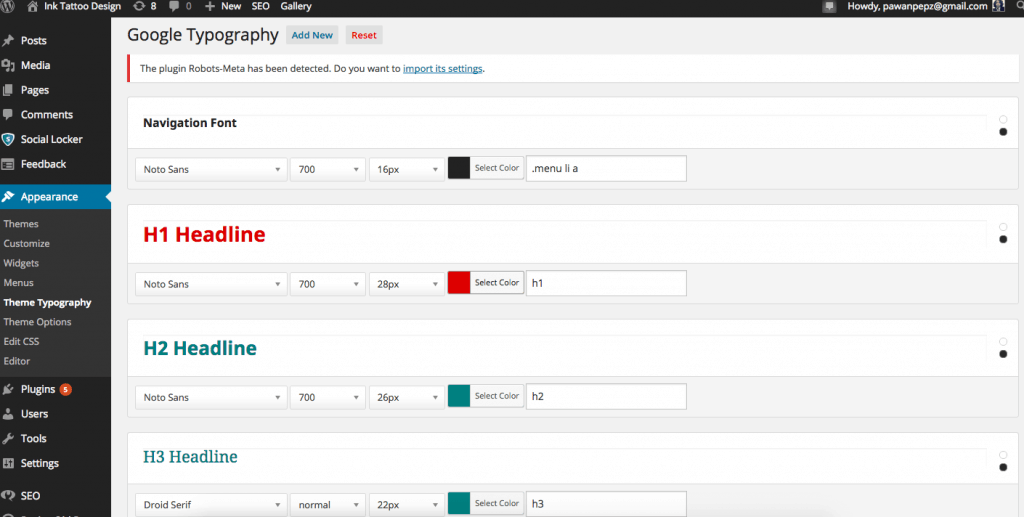Screen dimensions: 1024x517
Task: Open the Menus submenu item
Action: [18, 283]
